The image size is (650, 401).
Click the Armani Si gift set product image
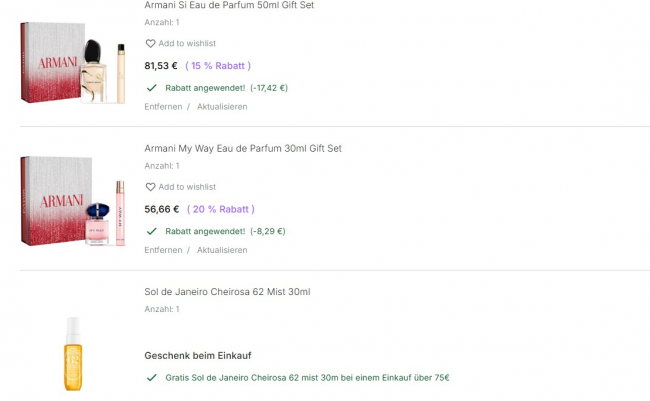tap(73, 64)
